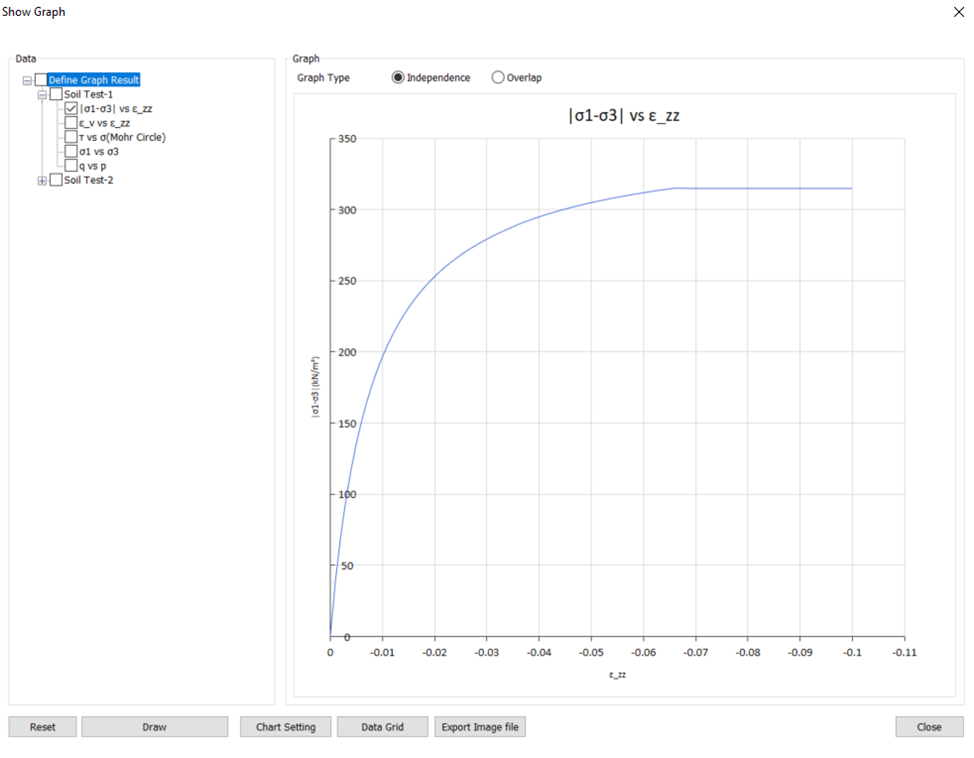The height and width of the screenshot is (758, 974).
Task: Select the Define Graph Result tree label
Action: 94,80
